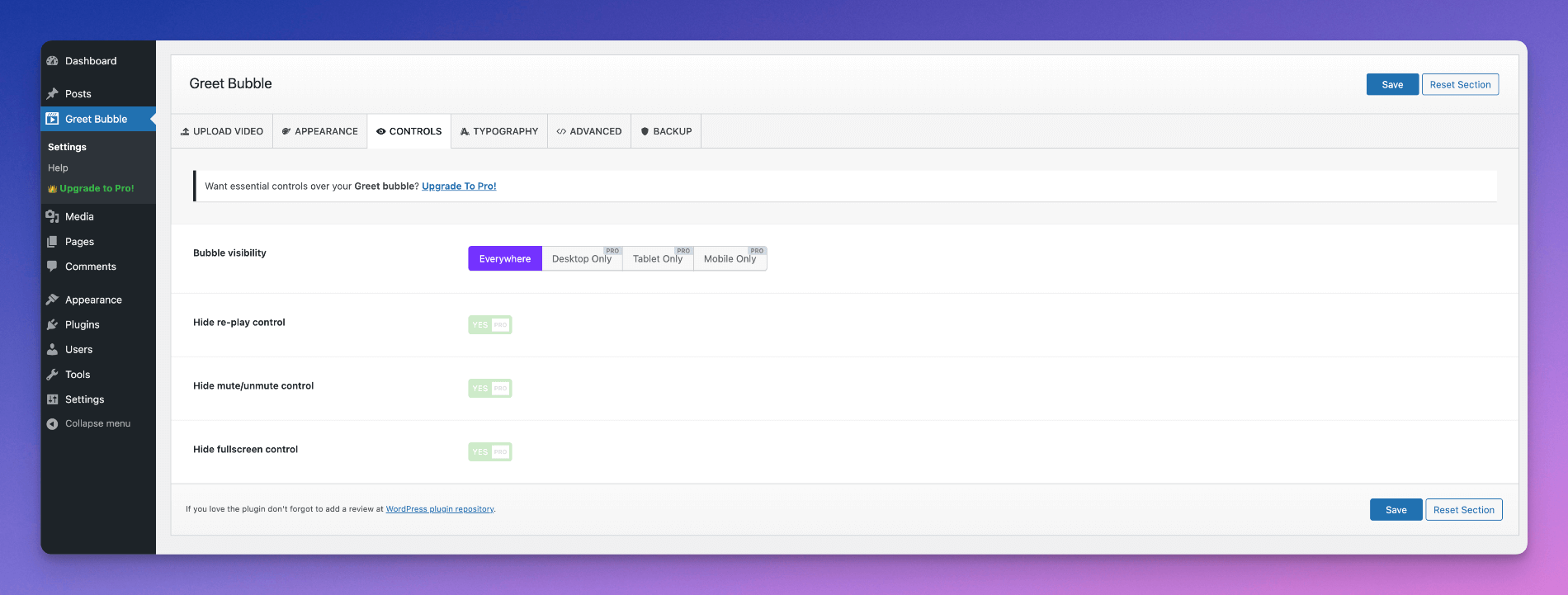This screenshot has width=1568, height=595.
Task: Open the Backup tab
Action: point(666,131)
